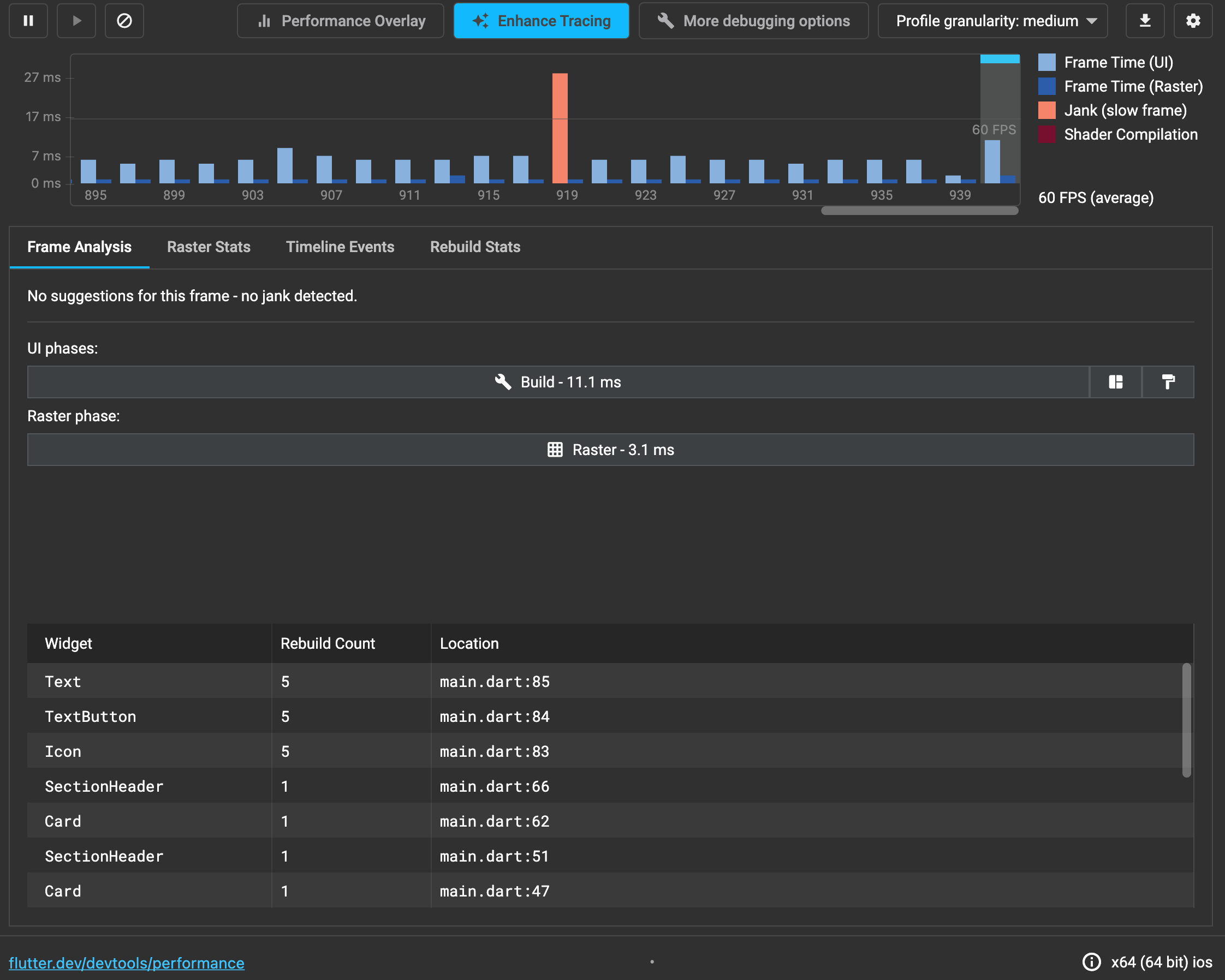
Task: Open the Rebuild Stats tab
Action: click(x=475, y=247)
